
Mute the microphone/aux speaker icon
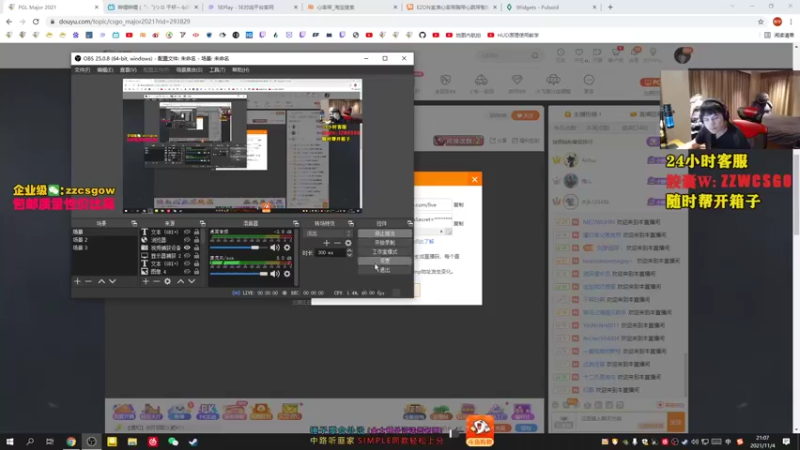(274, 273)
